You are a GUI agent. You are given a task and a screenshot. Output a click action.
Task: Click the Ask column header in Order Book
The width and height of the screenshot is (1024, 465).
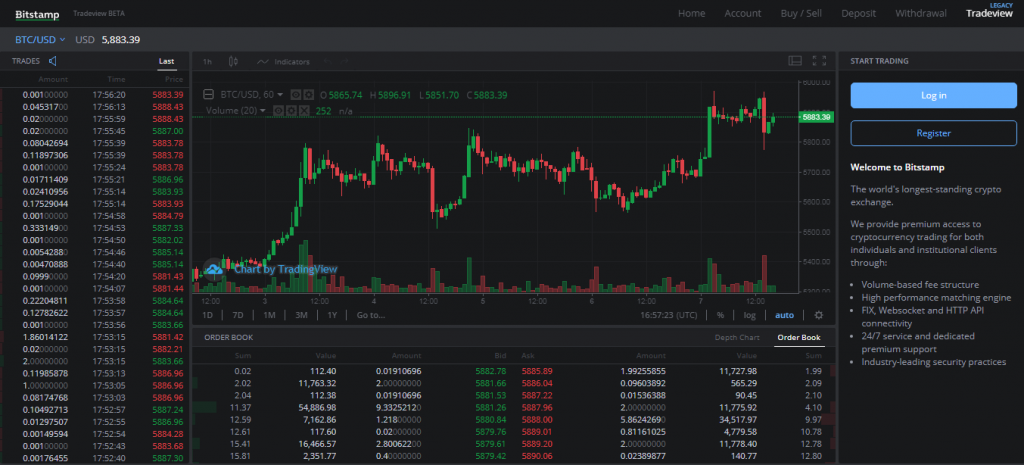528,356
